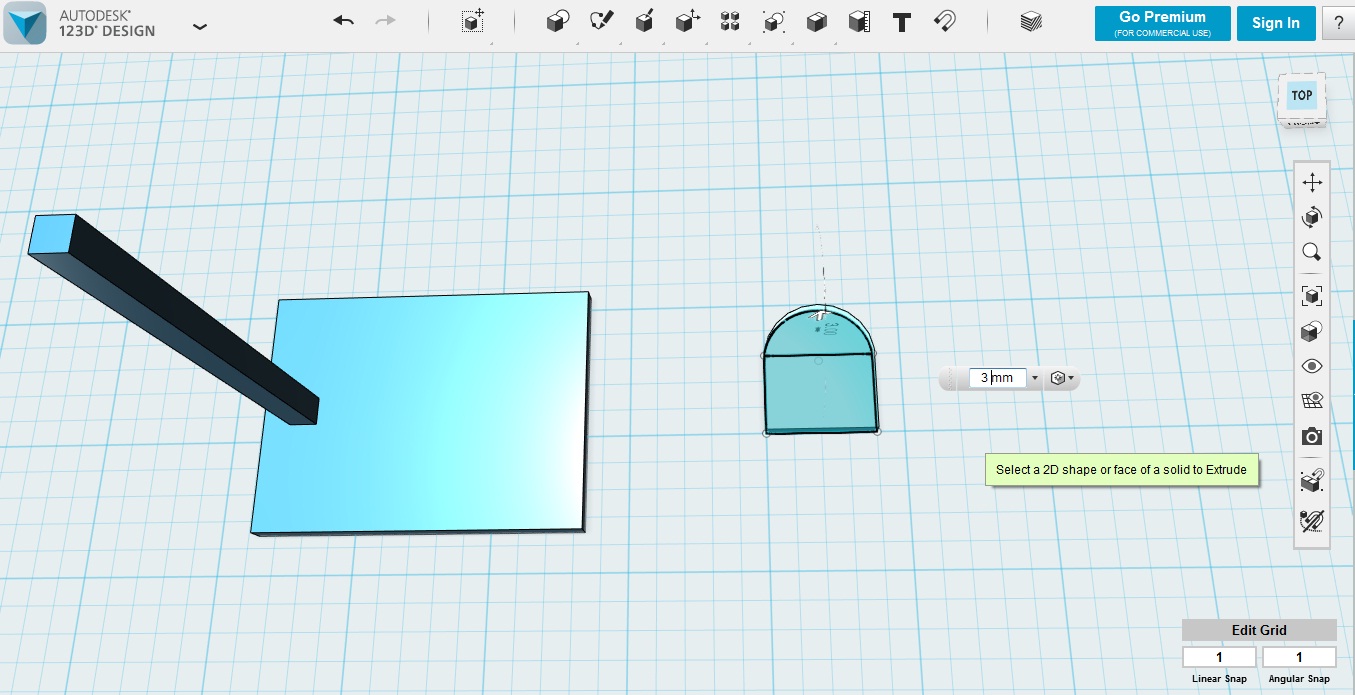This screenshot has width=1355, height=695.
Task: Open the Pattern tools
Action: [730, 21]
